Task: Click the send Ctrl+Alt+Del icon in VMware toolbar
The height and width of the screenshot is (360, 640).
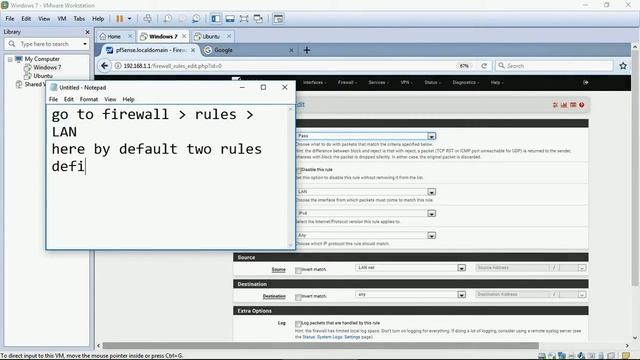Action: click(x=148, y=19)
